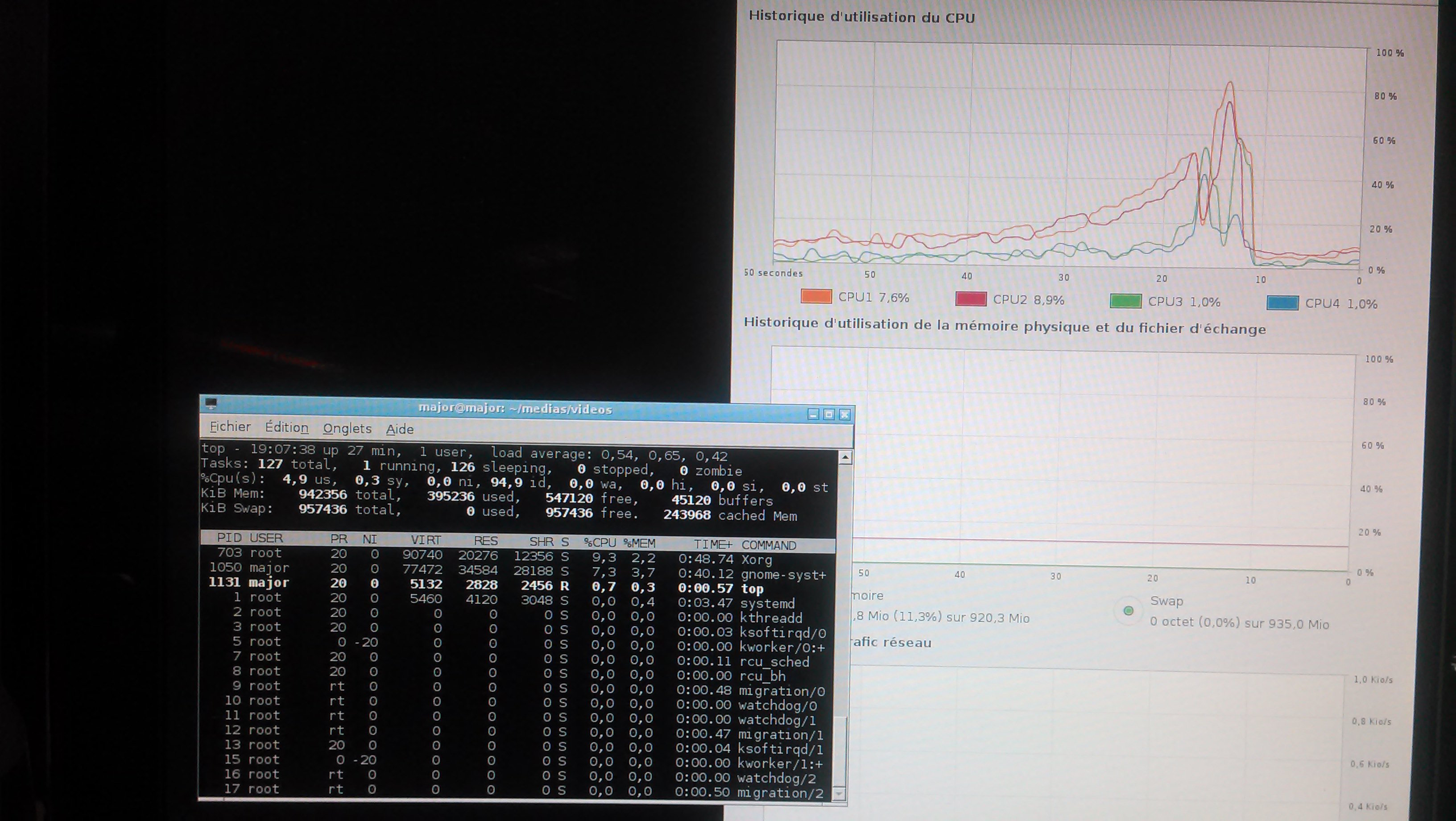Click the terminal scrollbar down arrow

click(840, 794)
